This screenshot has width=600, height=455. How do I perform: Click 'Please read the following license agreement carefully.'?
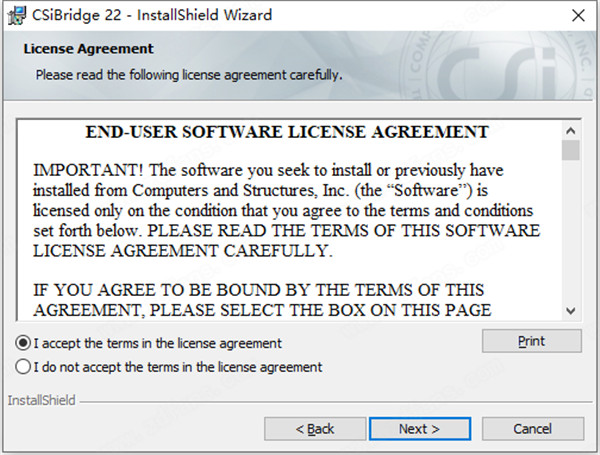(x=189, y=75)
